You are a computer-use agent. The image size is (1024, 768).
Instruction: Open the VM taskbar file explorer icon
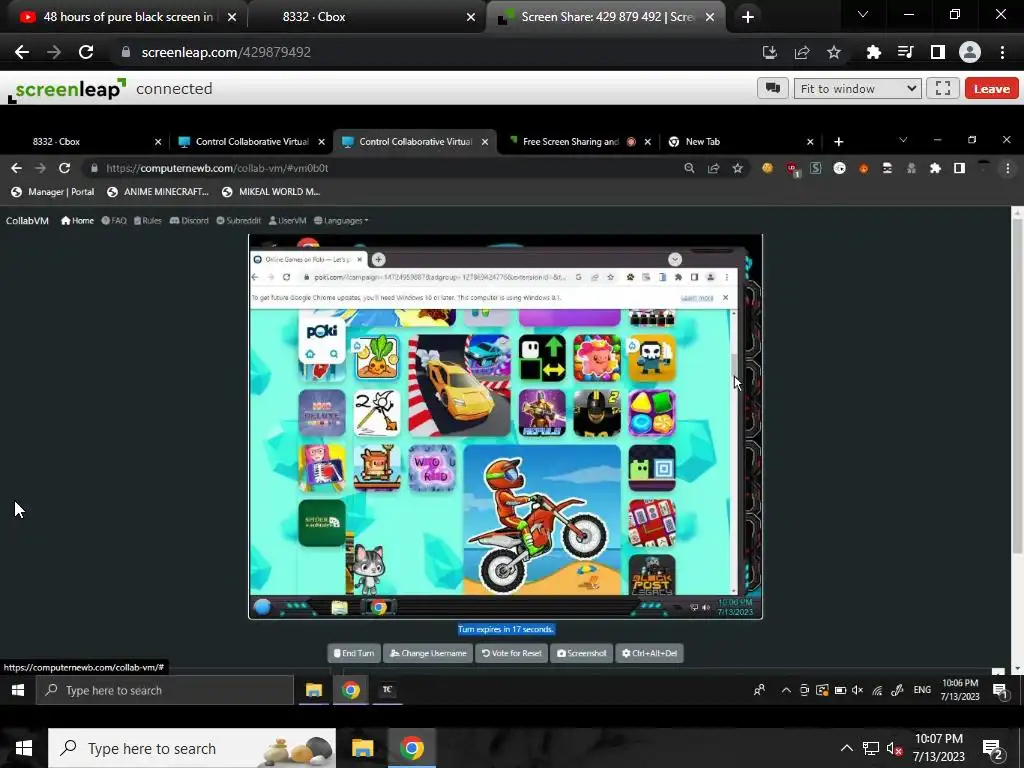(340, 607)
